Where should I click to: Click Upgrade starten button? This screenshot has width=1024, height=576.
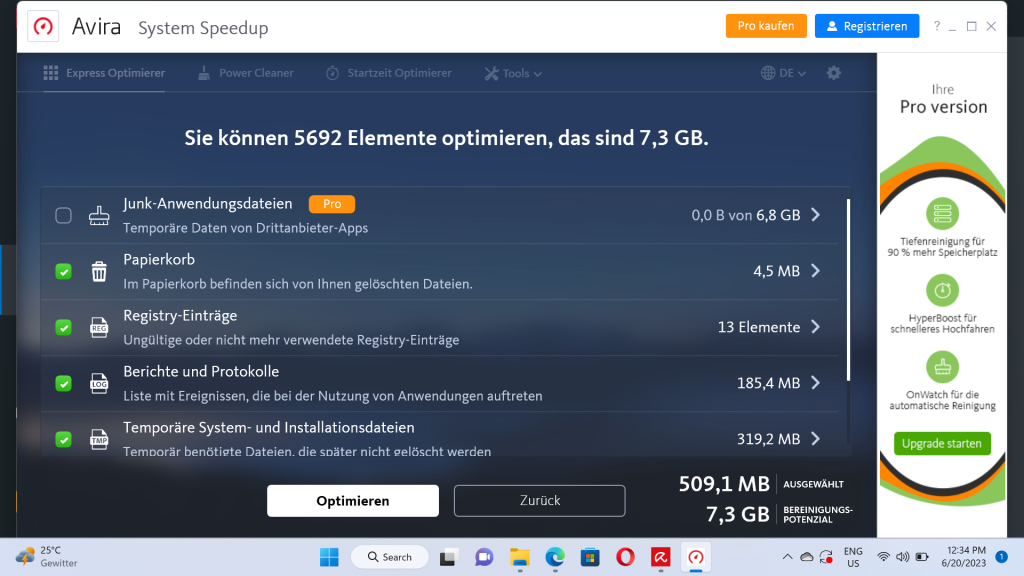pos(942,443)
